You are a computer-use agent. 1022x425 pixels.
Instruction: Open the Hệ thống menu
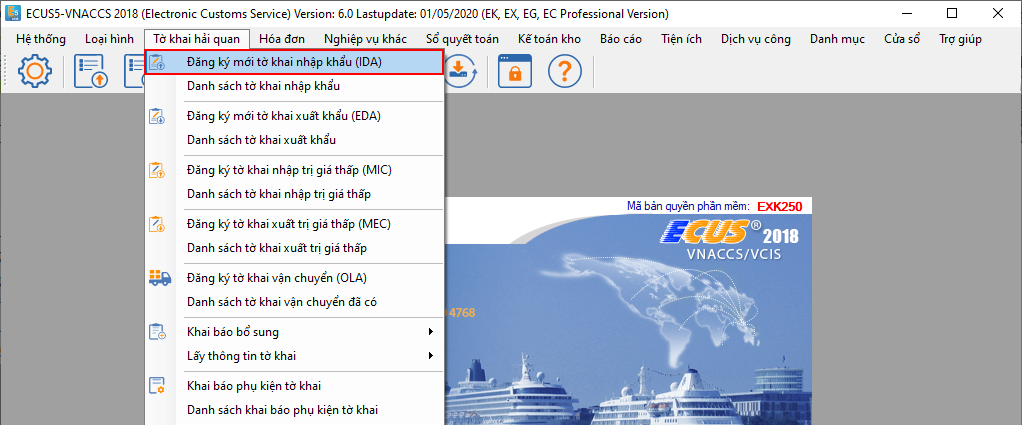pos(41,39)
